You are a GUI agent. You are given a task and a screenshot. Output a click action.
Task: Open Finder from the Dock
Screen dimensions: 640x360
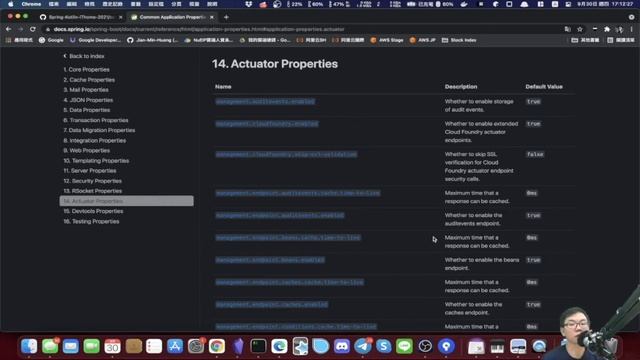[29, 346]
